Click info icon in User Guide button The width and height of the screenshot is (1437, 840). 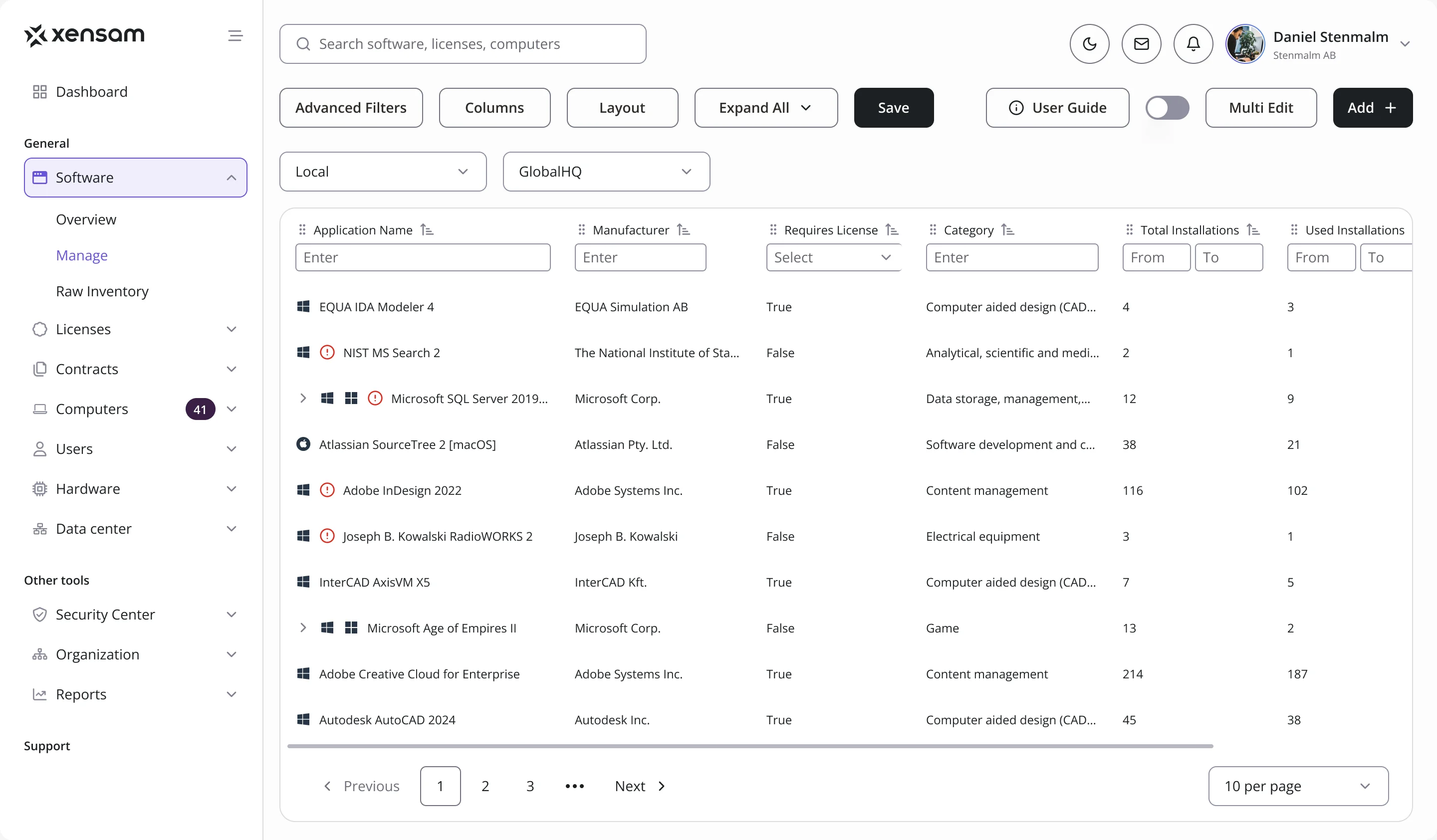coord(1016,108)
